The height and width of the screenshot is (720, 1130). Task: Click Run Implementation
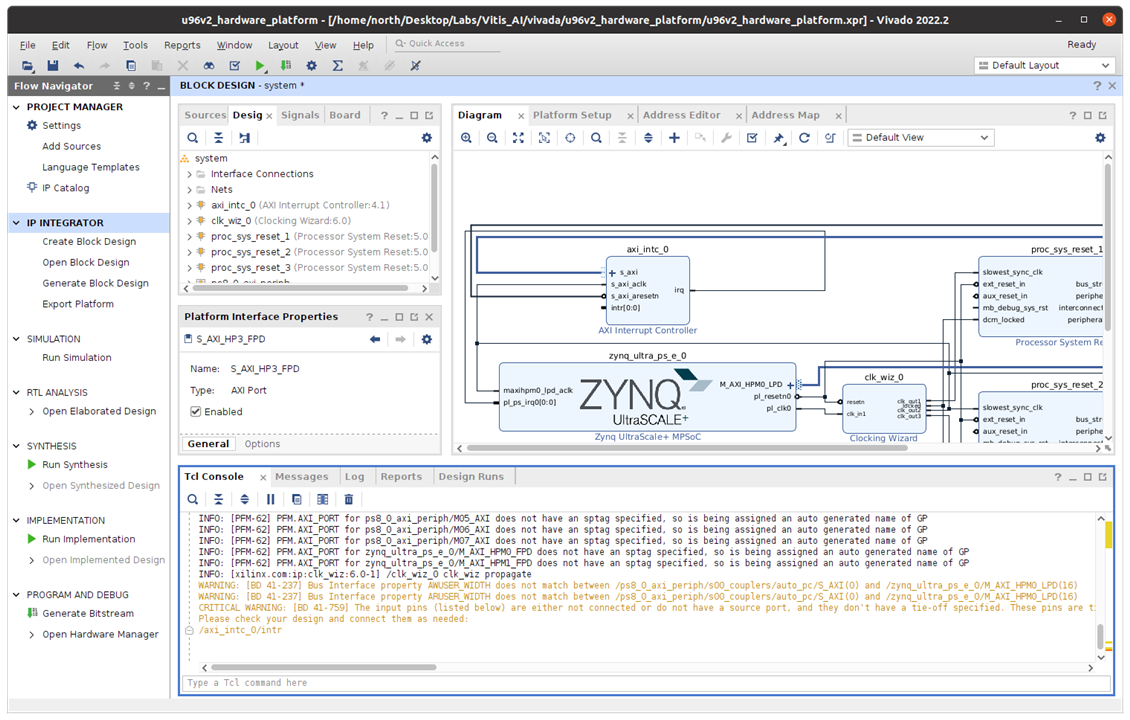point(89,539)
